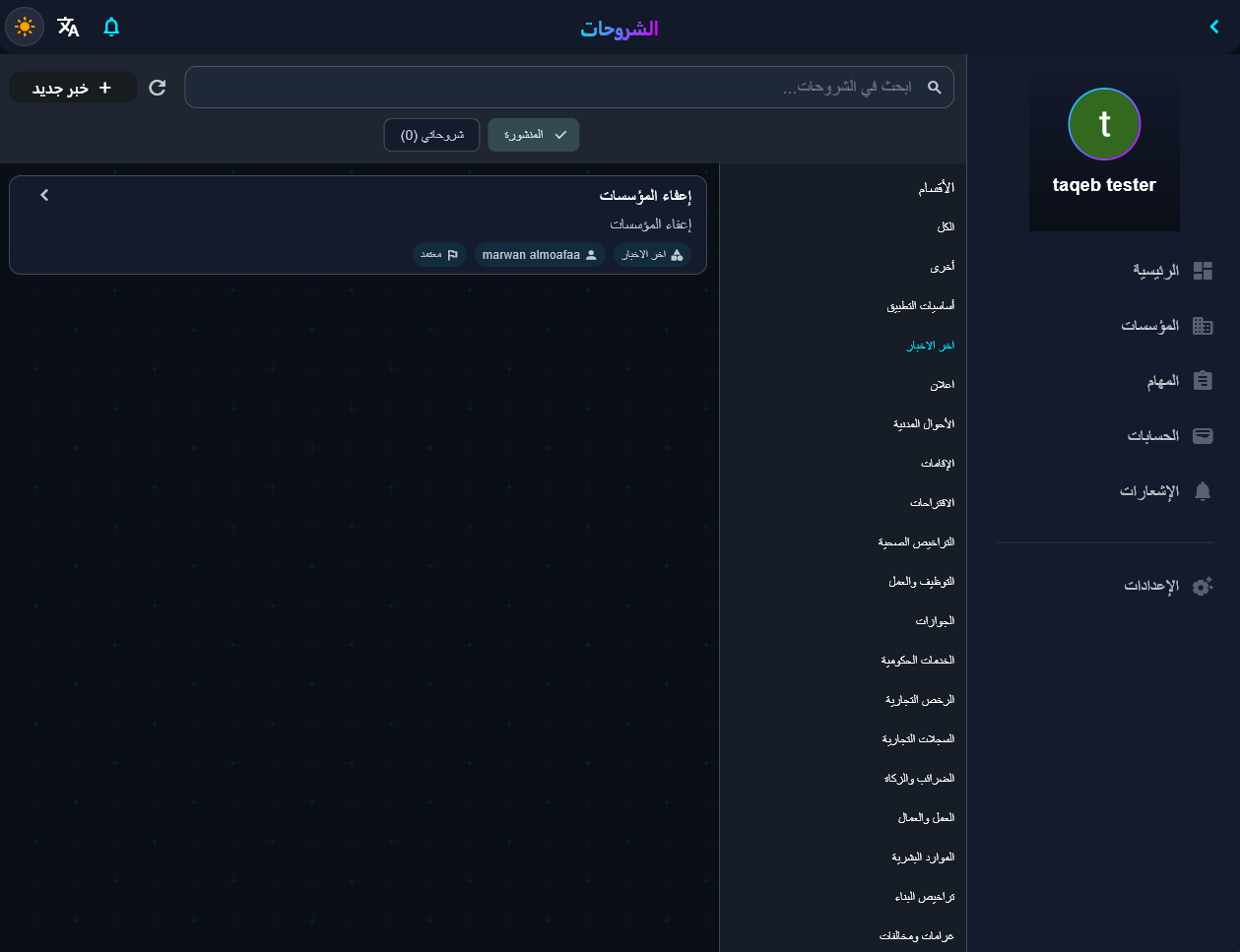
Task: Select الموارد البشرية category
Action: [x=924, y=857]
